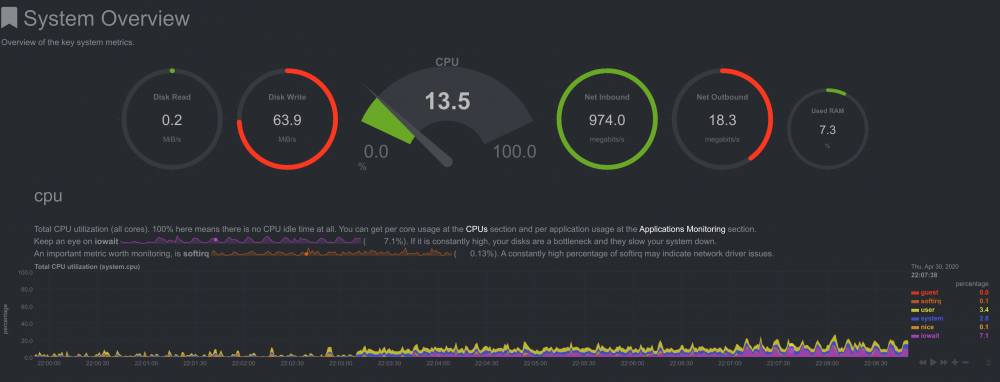
Task: Click the cpu section heading
Action: pos(48,196)
